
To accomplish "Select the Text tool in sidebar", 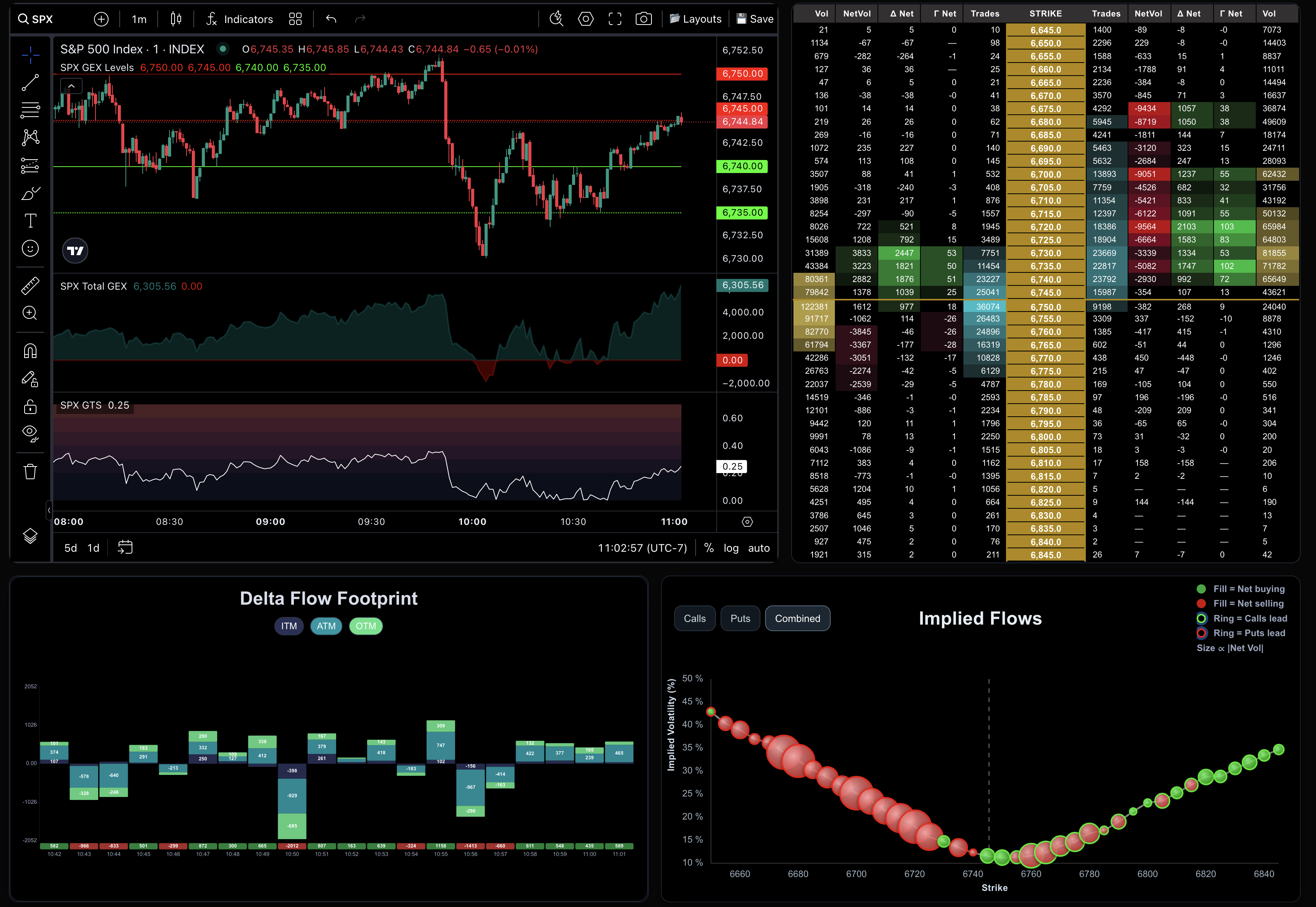I will point(30,221).
